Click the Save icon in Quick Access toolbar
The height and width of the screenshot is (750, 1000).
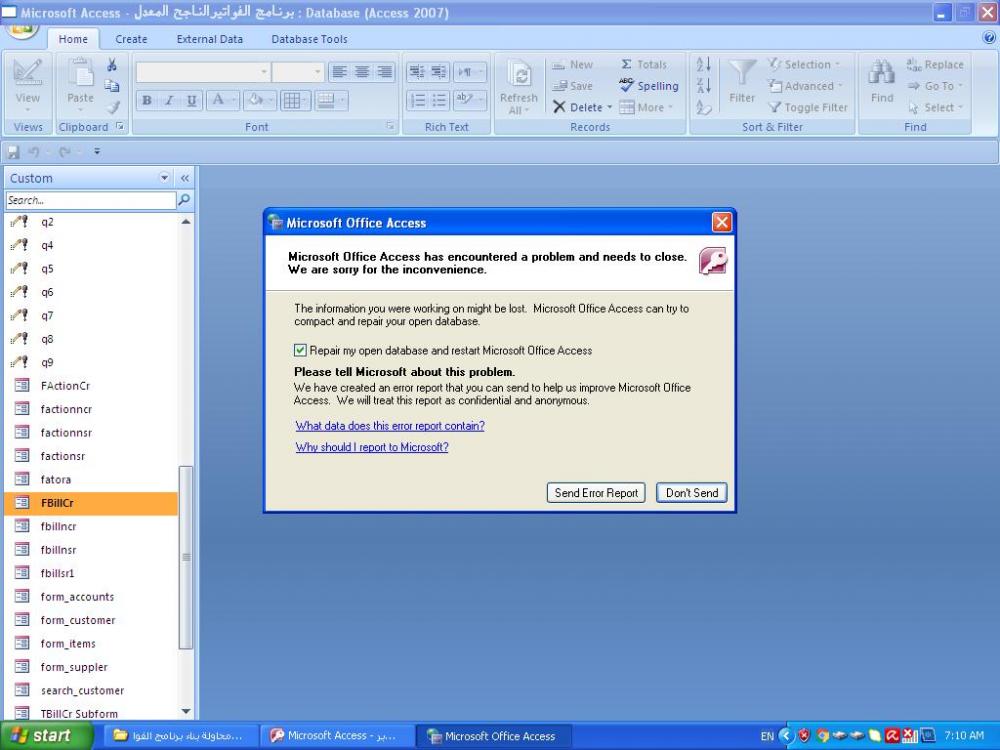[x=13, y=152]
